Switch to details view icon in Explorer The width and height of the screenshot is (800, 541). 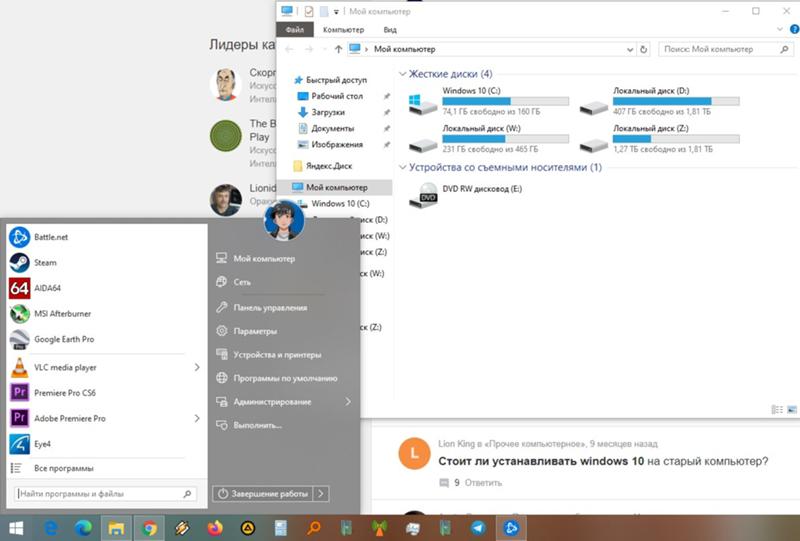point(777,409)
